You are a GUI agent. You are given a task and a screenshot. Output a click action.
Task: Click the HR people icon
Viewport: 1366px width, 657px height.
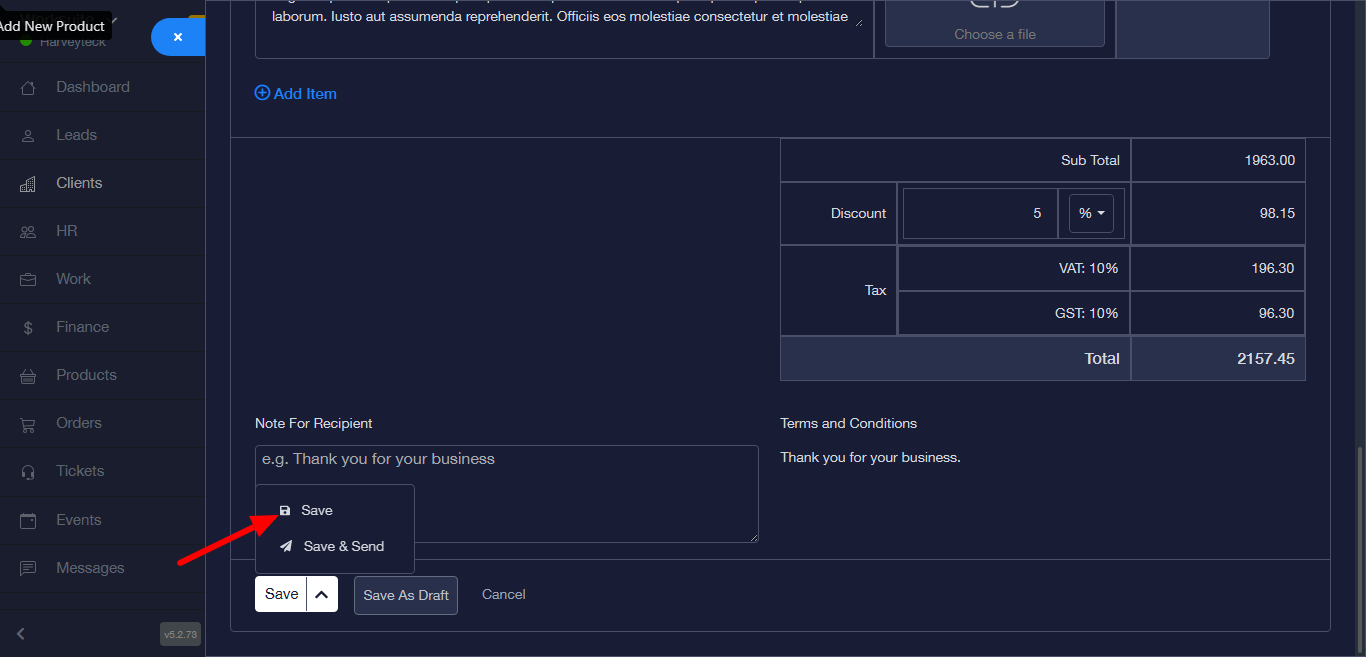(28, 232)
